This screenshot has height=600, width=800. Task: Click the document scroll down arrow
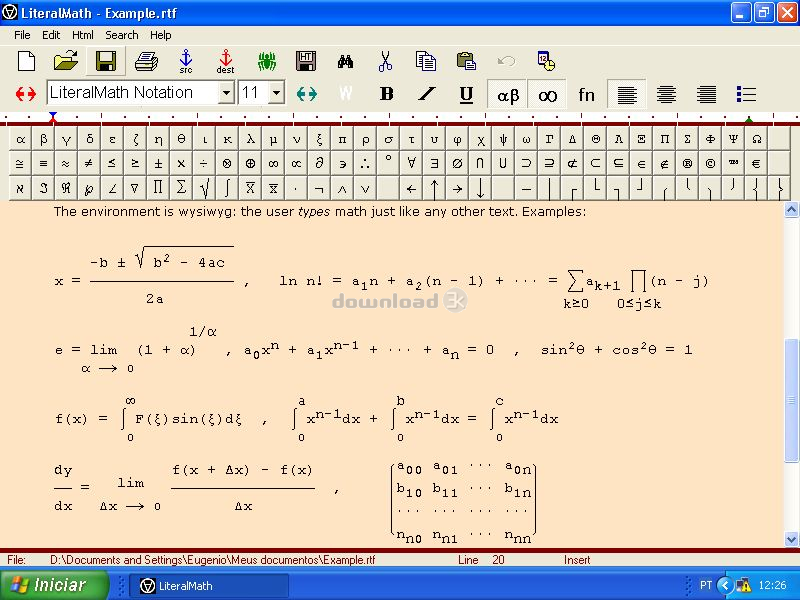(791, 539)
